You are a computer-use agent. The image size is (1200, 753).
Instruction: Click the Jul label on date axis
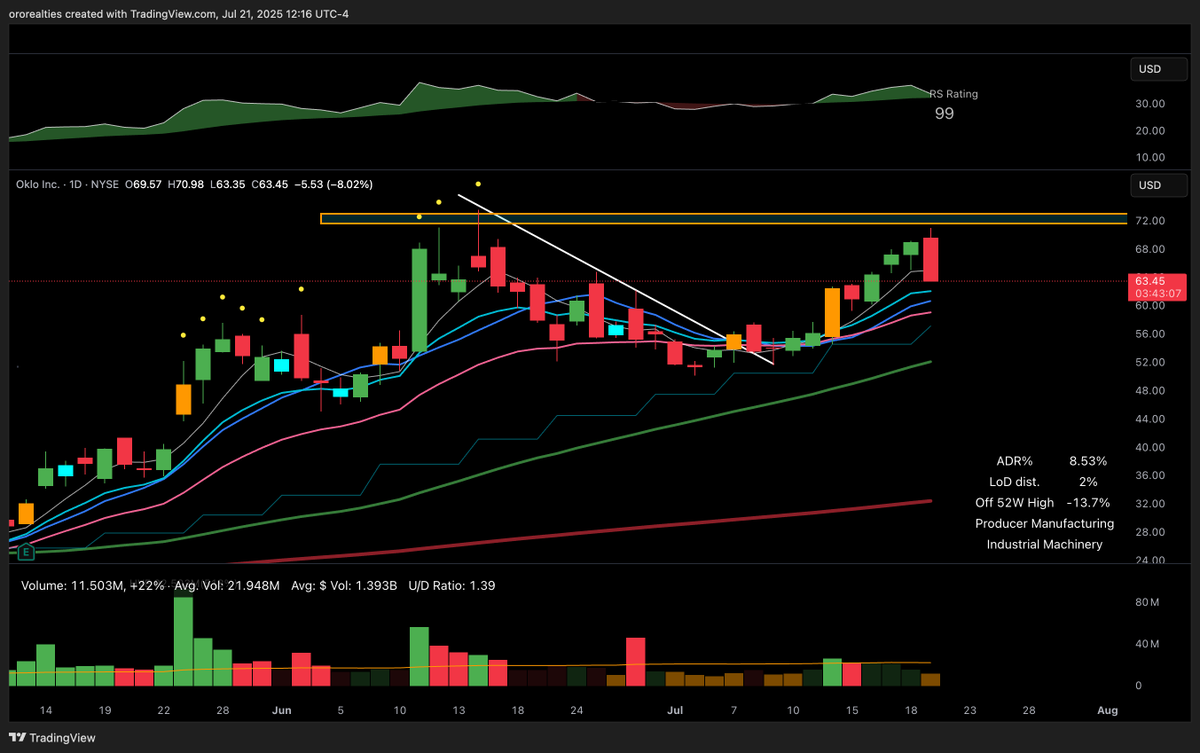pos(675,710)
